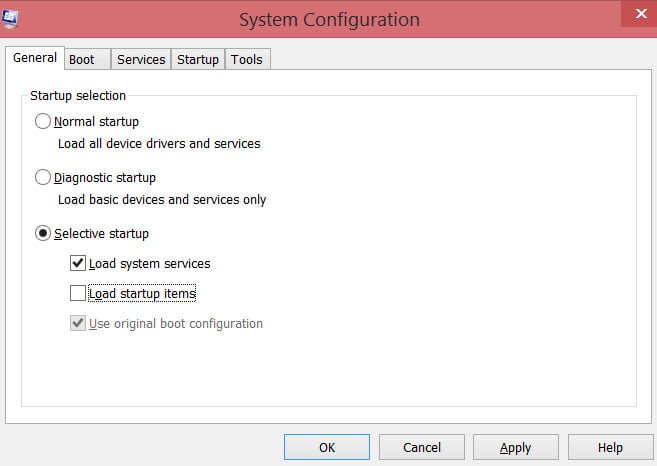Open Help for System Configuration

click(x=610, y=447)
